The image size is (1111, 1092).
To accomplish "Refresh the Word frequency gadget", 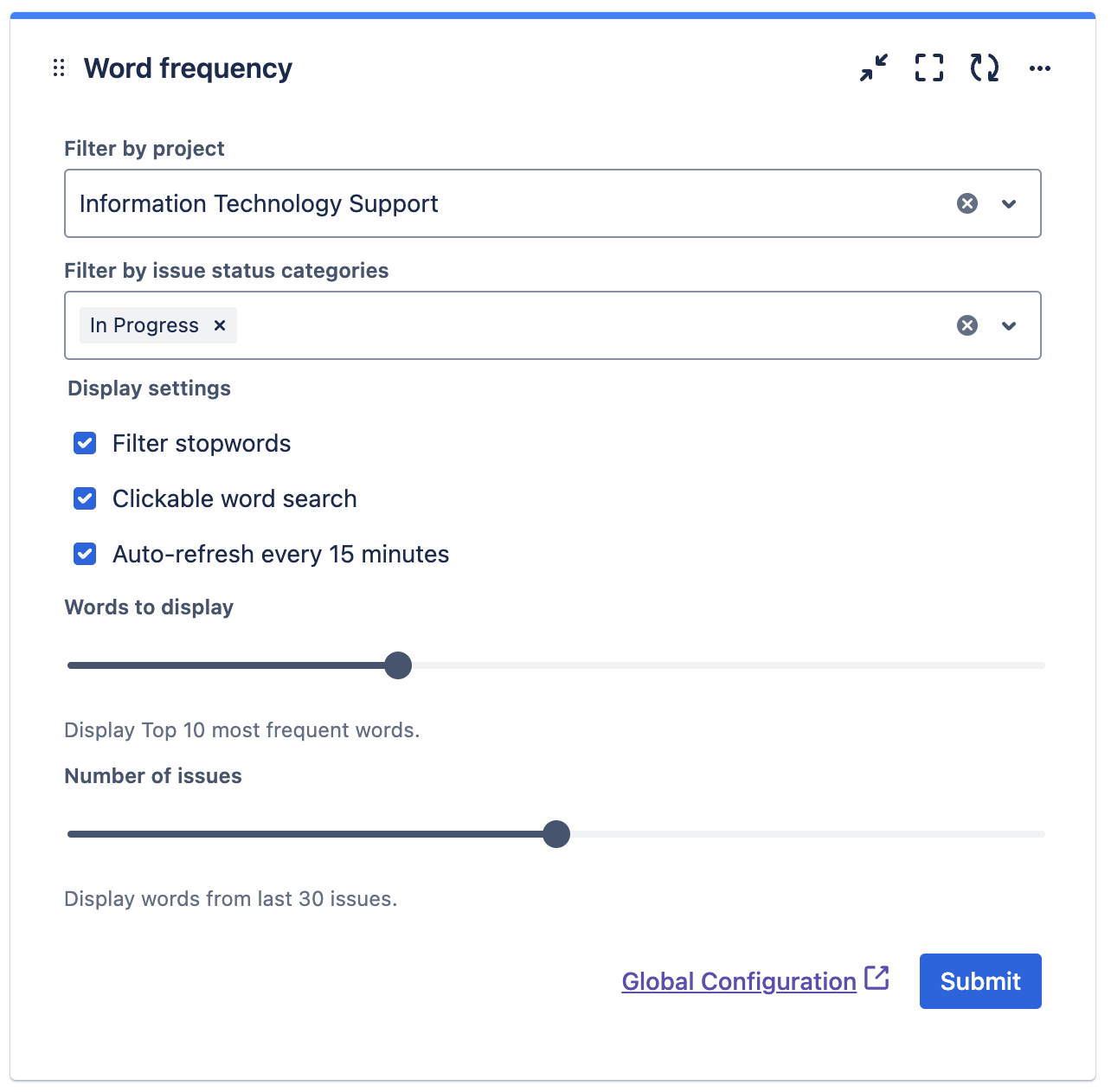I will point(984,67).
